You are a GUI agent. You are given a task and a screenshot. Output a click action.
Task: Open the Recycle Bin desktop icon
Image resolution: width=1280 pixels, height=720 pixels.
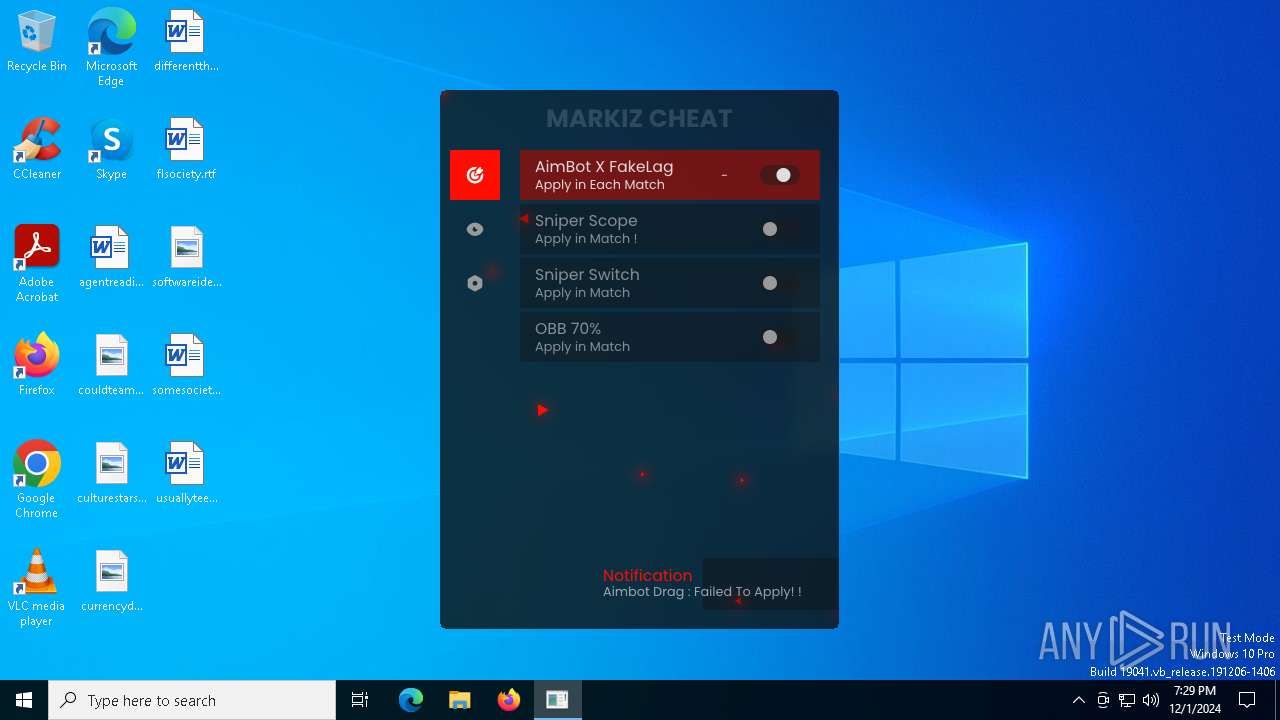(37, 42)
